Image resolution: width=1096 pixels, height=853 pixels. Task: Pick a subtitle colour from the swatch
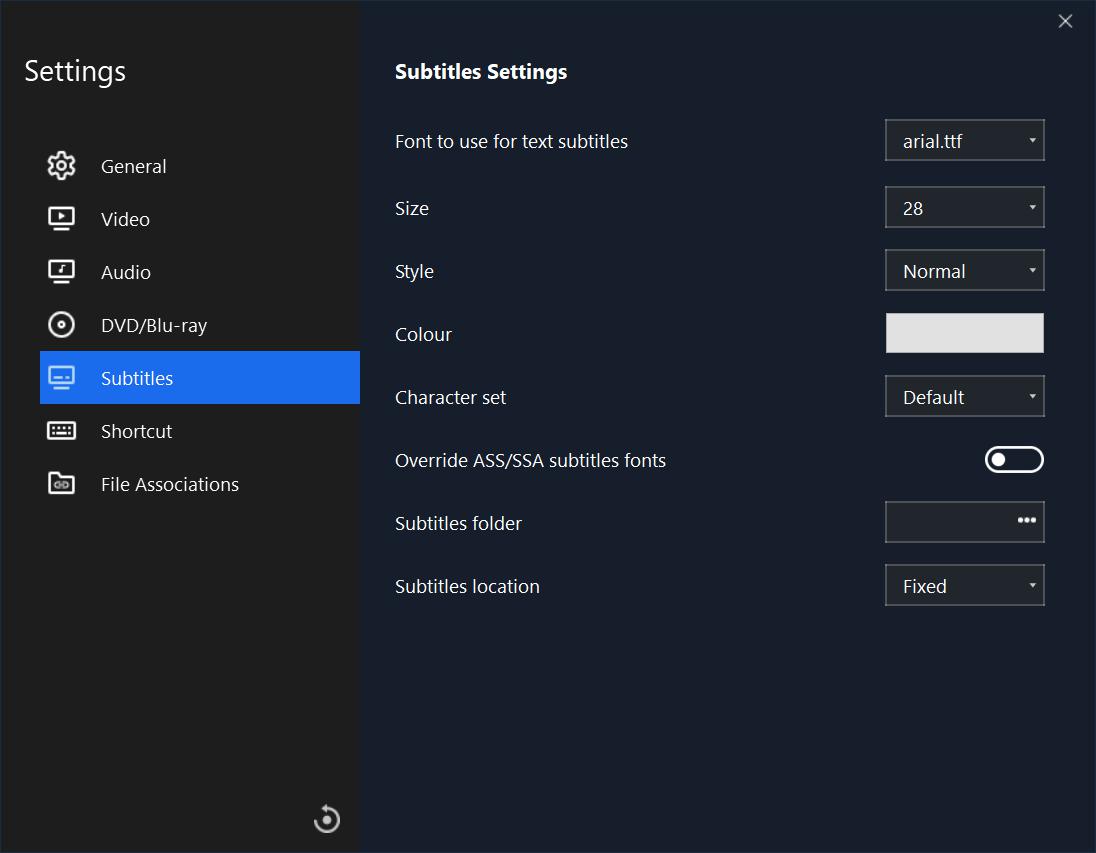(964, 334)
